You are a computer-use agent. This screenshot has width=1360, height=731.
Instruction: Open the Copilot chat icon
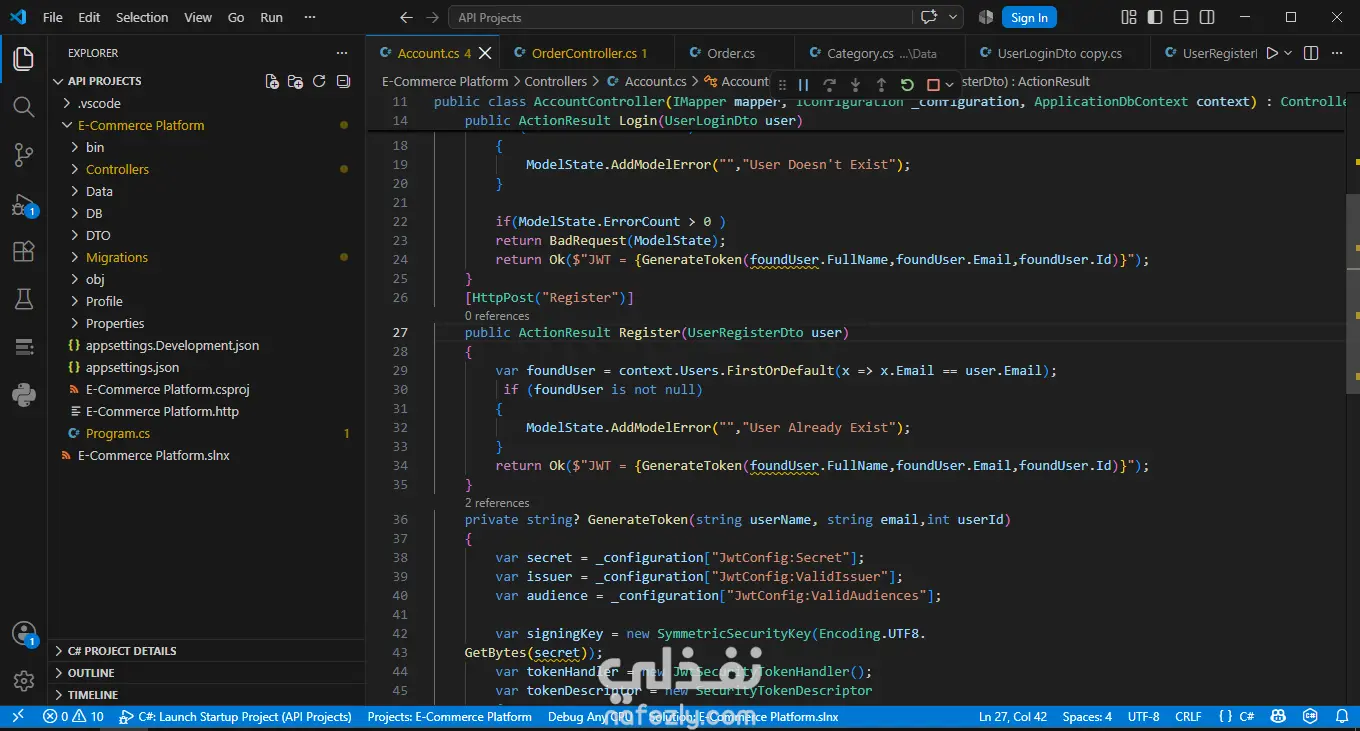tap(929, 17)
